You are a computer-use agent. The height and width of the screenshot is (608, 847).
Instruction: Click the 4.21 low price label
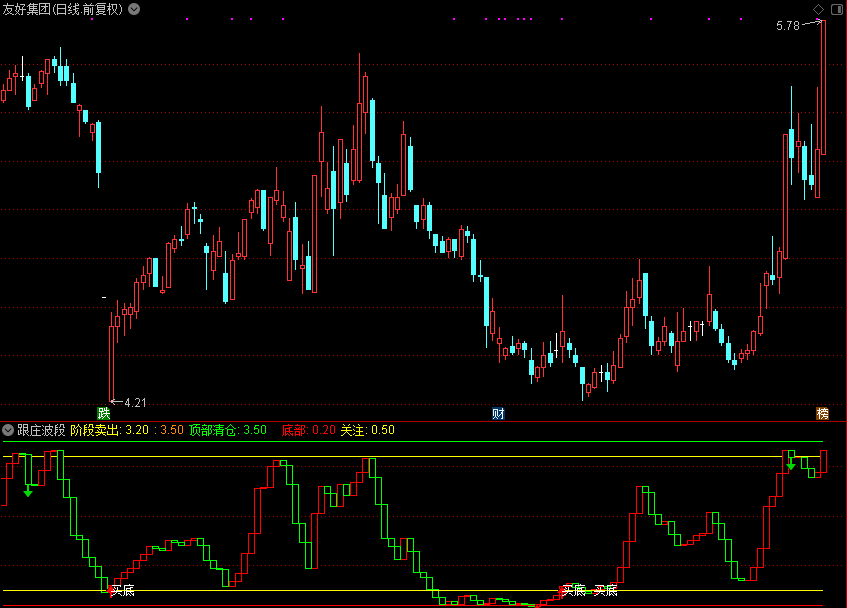[x=135, y=403]
